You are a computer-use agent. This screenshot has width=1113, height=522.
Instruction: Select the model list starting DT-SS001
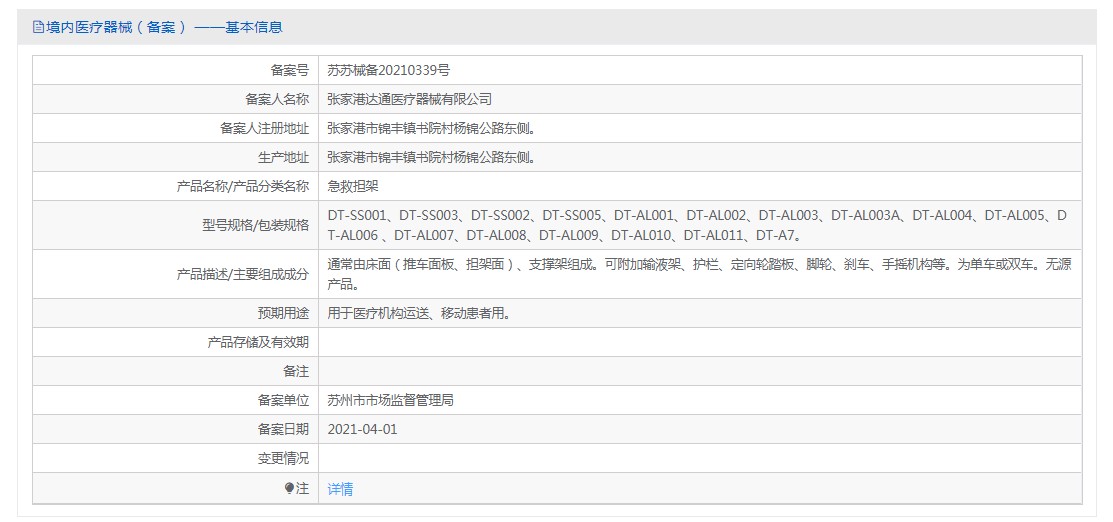point(699,225)
